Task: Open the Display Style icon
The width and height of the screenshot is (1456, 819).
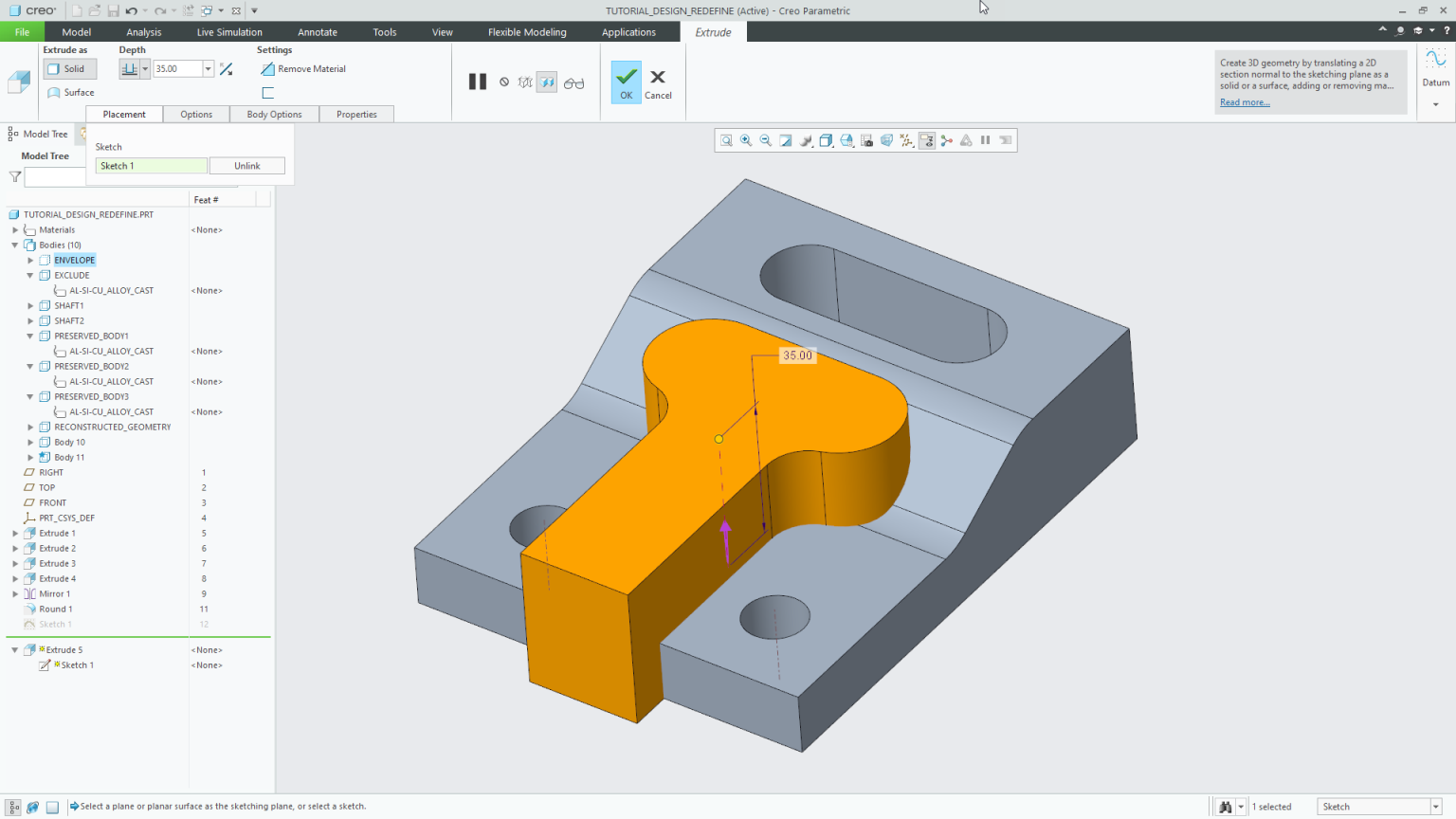Action: 826,139
